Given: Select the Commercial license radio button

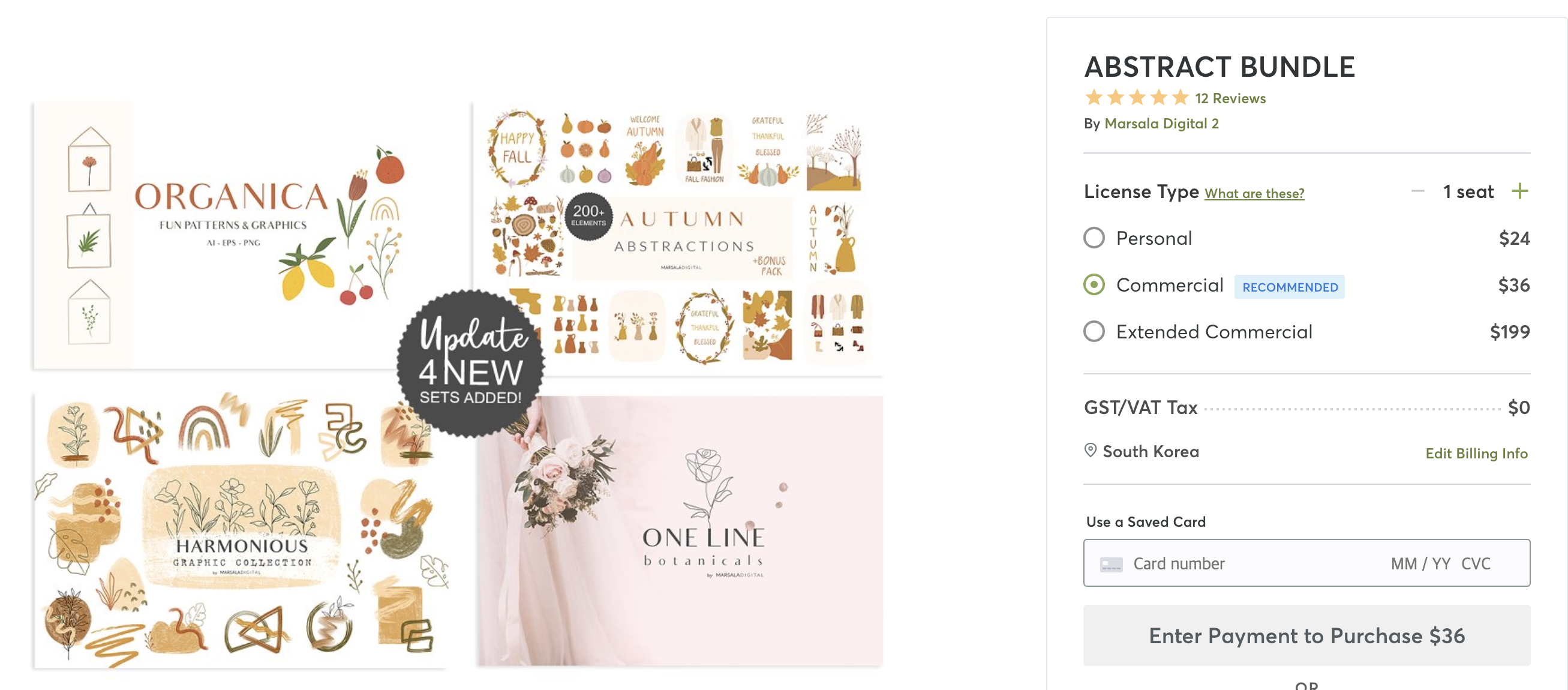Looking at the screenshot, I should [x=1094, y=284].
